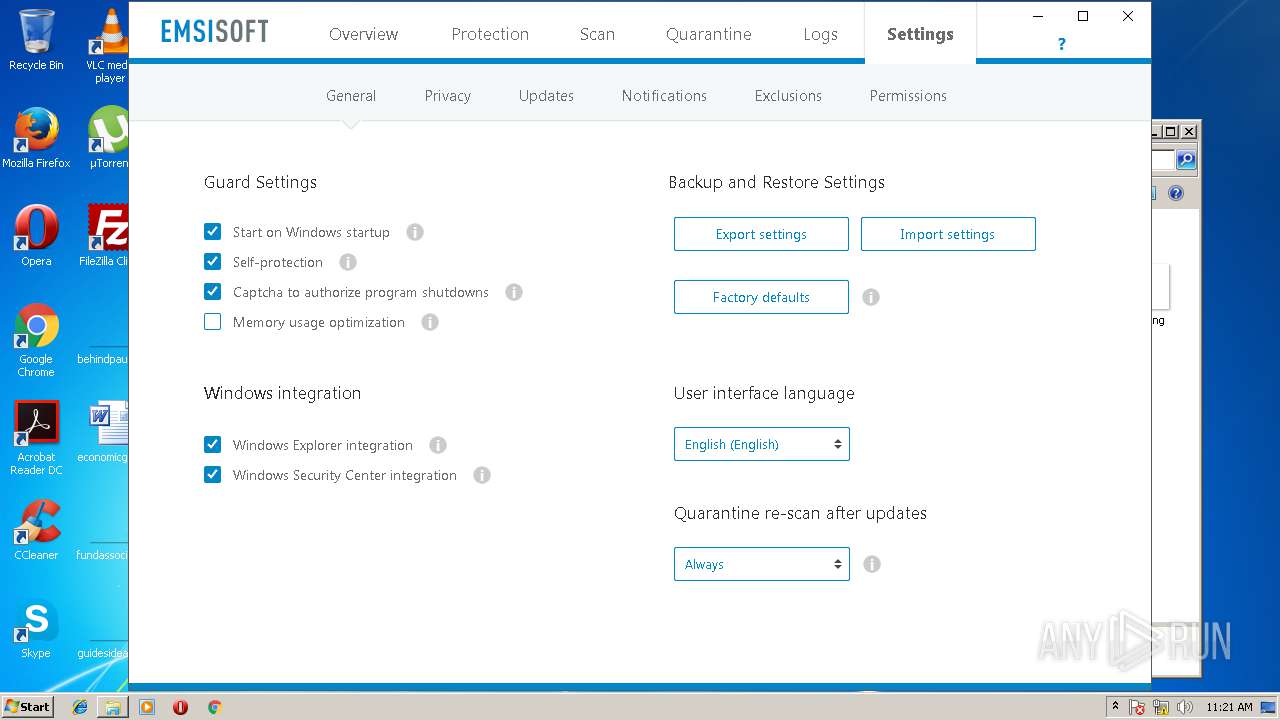Toggle the Self-protection checkbox
This screenshot has height=720, width=1280.
[x=213, y=262]
